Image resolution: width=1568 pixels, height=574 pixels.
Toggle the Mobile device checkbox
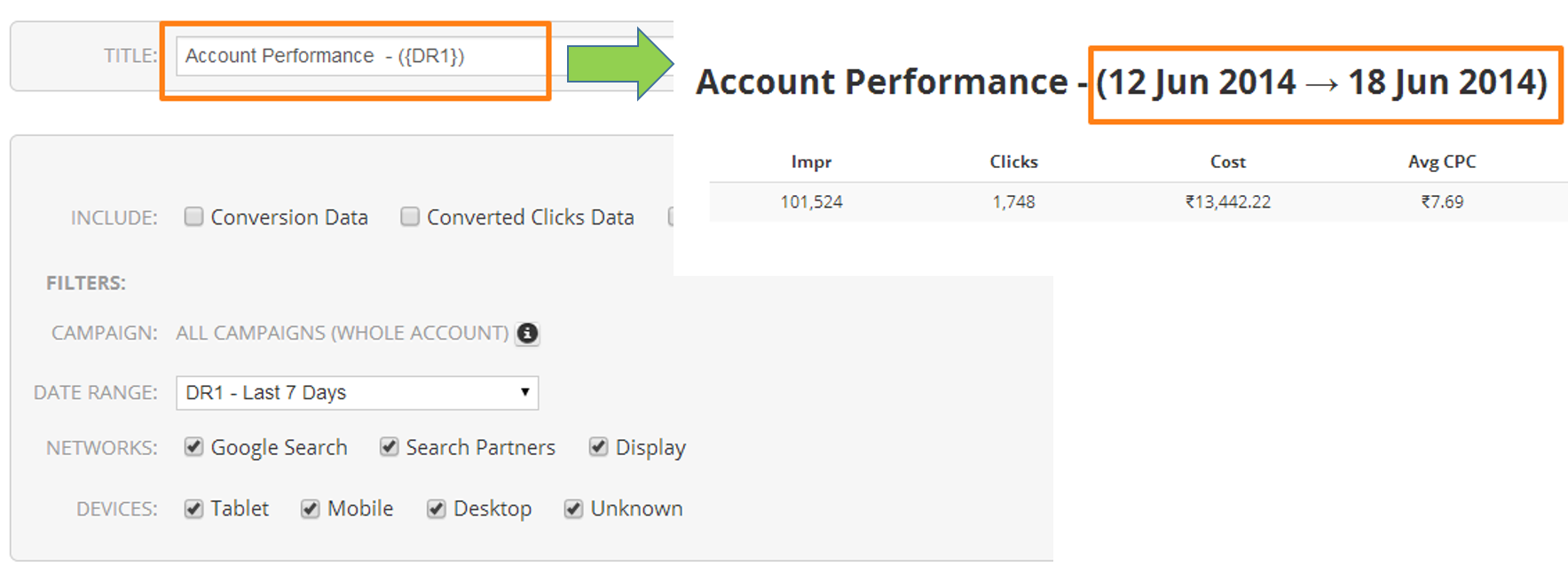pos(310,508)
